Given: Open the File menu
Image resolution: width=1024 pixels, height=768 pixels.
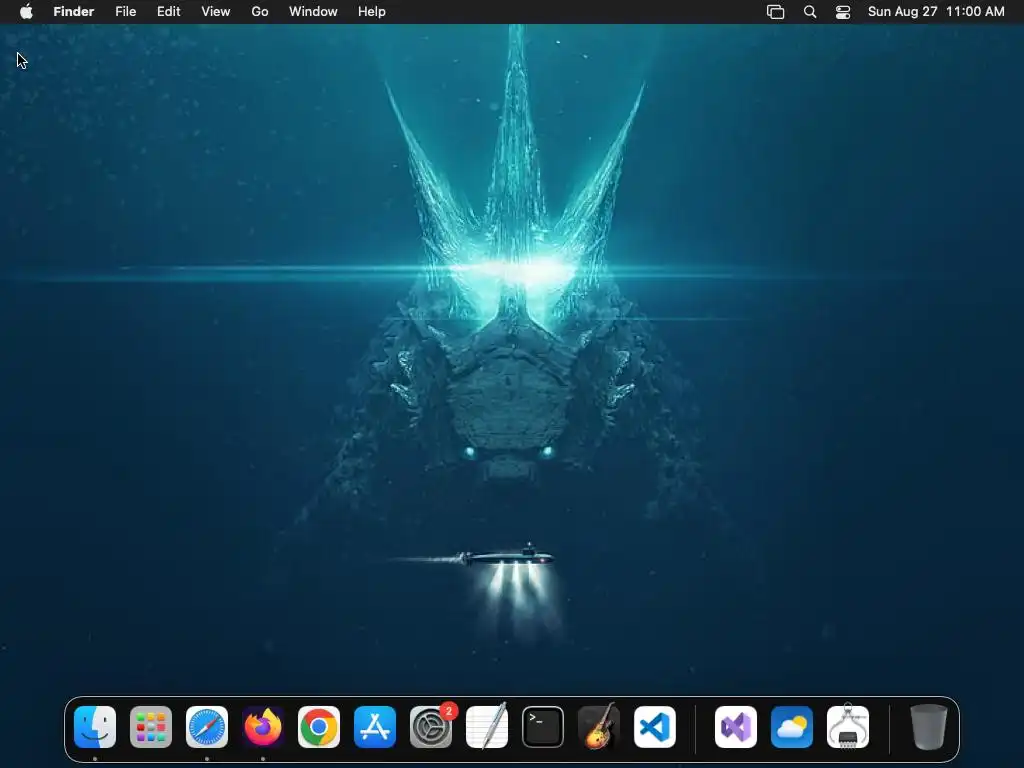Looking at the screenshot, I should coord(125,11).
